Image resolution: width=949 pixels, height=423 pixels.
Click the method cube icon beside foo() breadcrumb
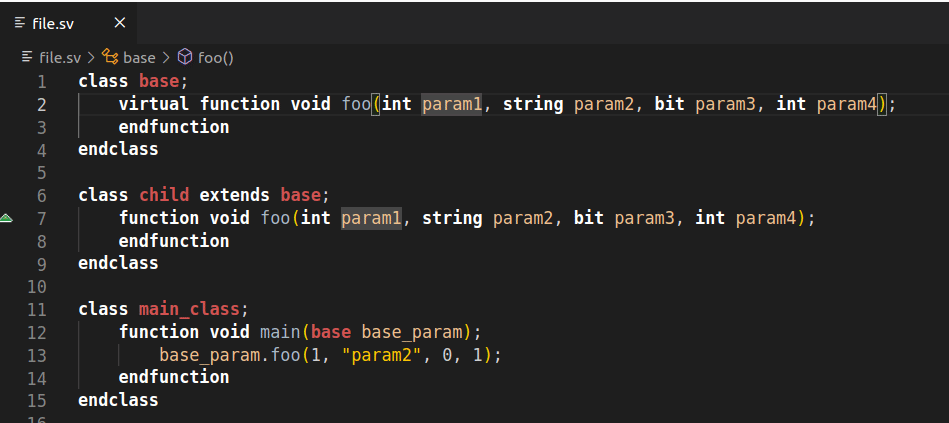click(x=184, y=57)
